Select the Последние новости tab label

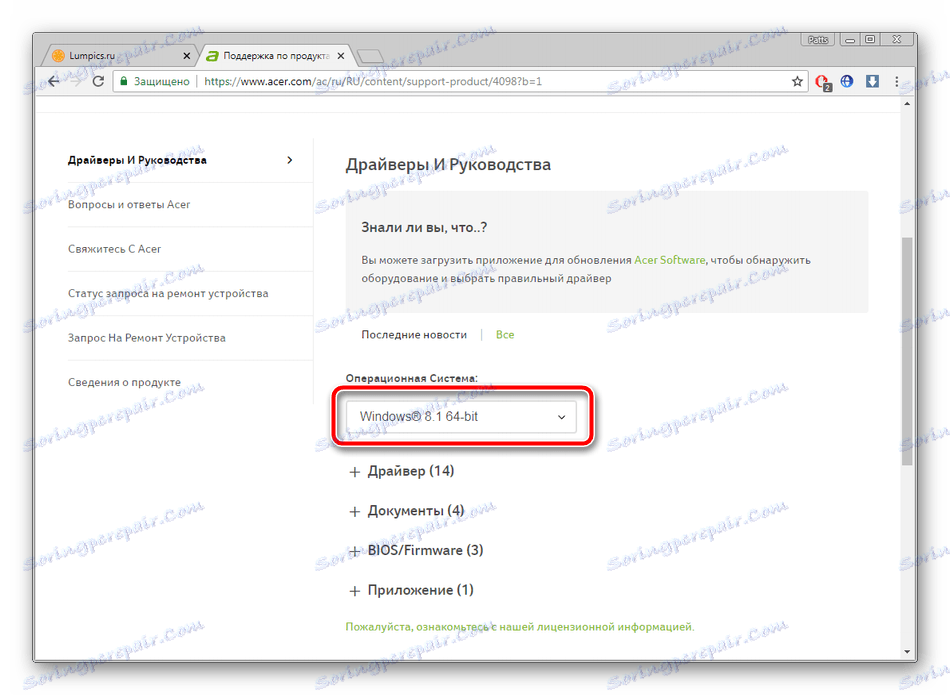[x=414, y=334]
